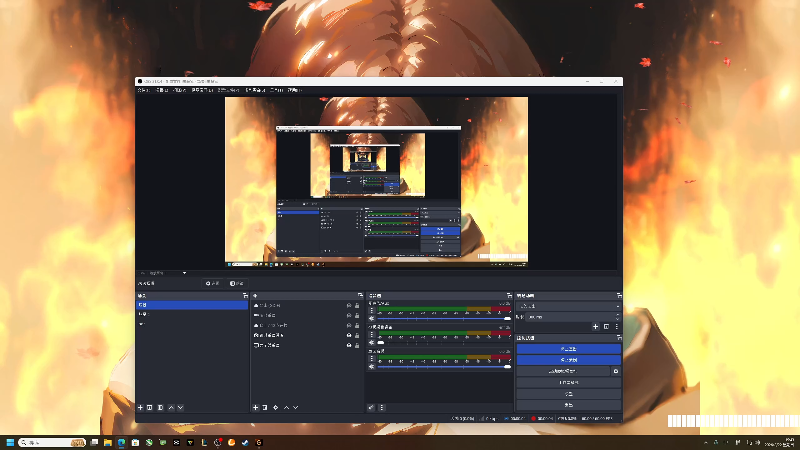Viewport: 800px width, 450px height.
Task: Open the scene transition type dropdown
Action: tap(568, 306)
